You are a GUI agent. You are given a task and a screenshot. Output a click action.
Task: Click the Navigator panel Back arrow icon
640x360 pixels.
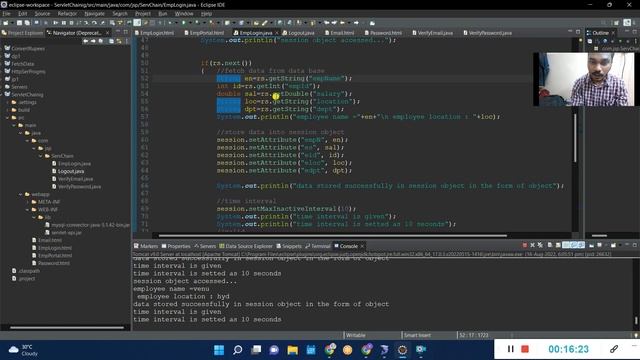(85, 41)
